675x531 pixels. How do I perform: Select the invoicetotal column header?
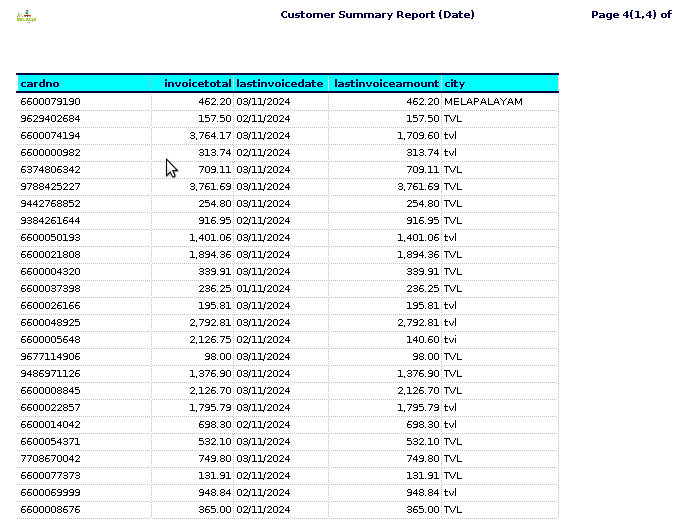198,84
